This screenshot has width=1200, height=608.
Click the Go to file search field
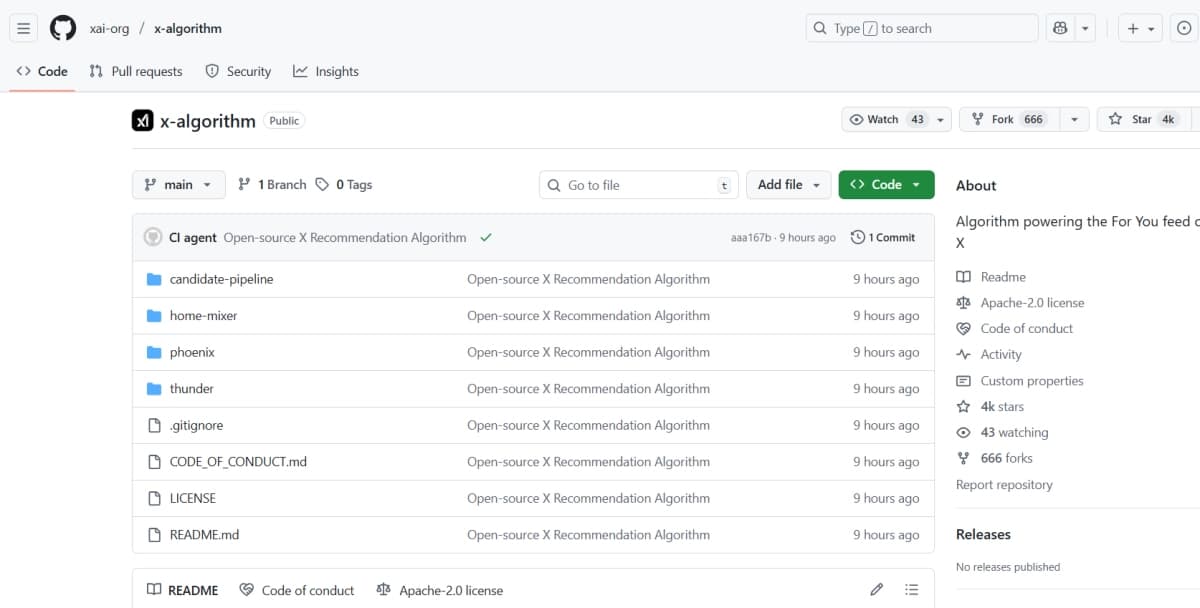tap(638, 185)
